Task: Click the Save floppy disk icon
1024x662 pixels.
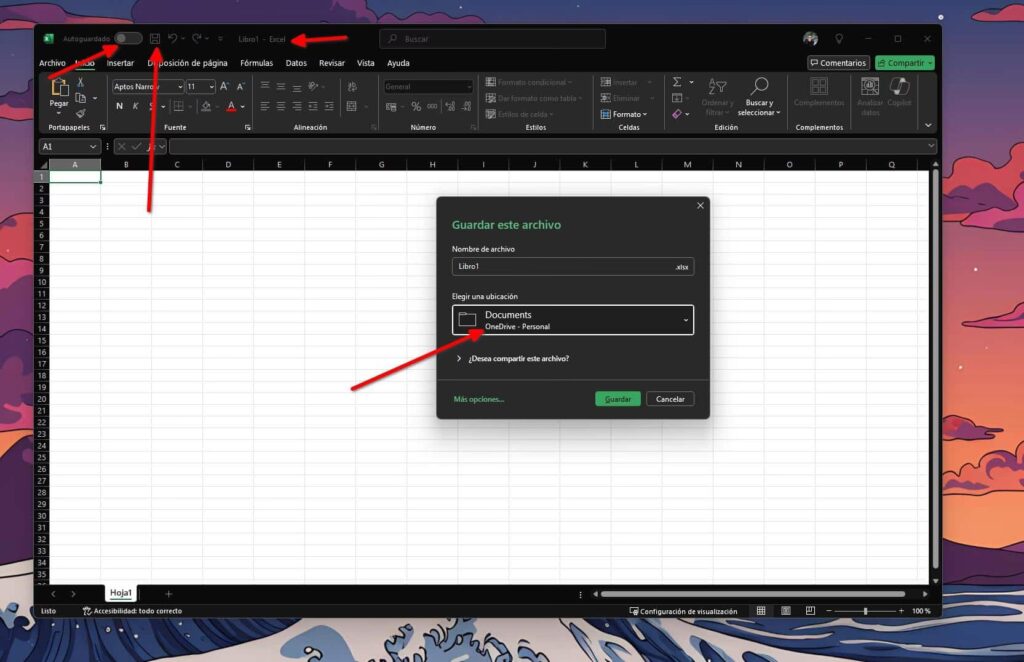Action: tap(155, 38)
